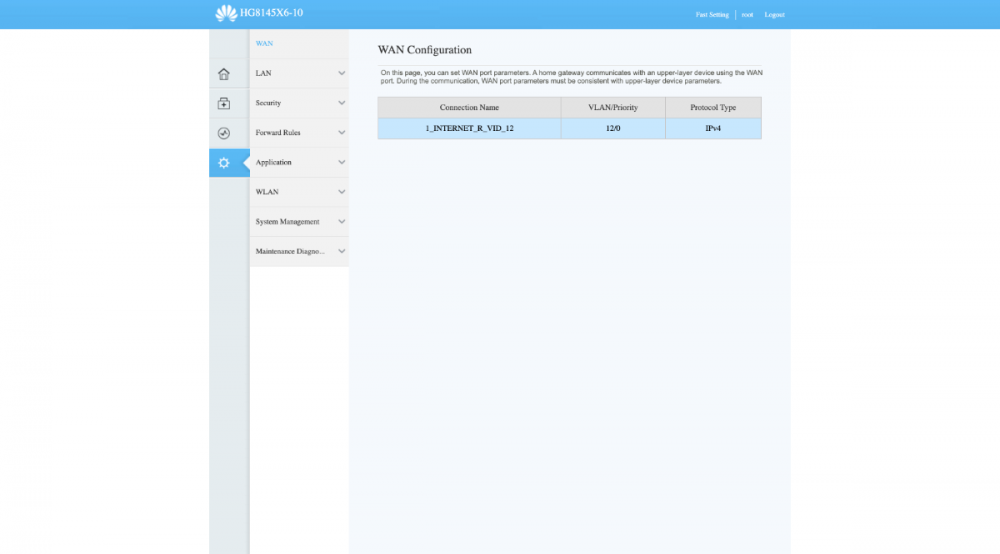Select the 1_INTERNET_R_VID_12 connection row

coord(469,129)
